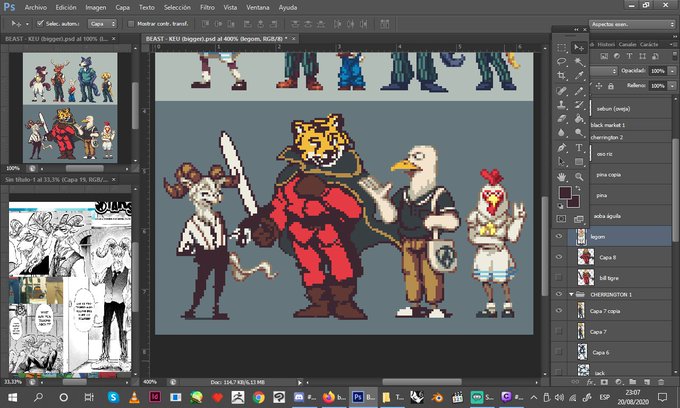Select the Type tool
This screenshot has height=408, width=680.
[x=579, y=147]
